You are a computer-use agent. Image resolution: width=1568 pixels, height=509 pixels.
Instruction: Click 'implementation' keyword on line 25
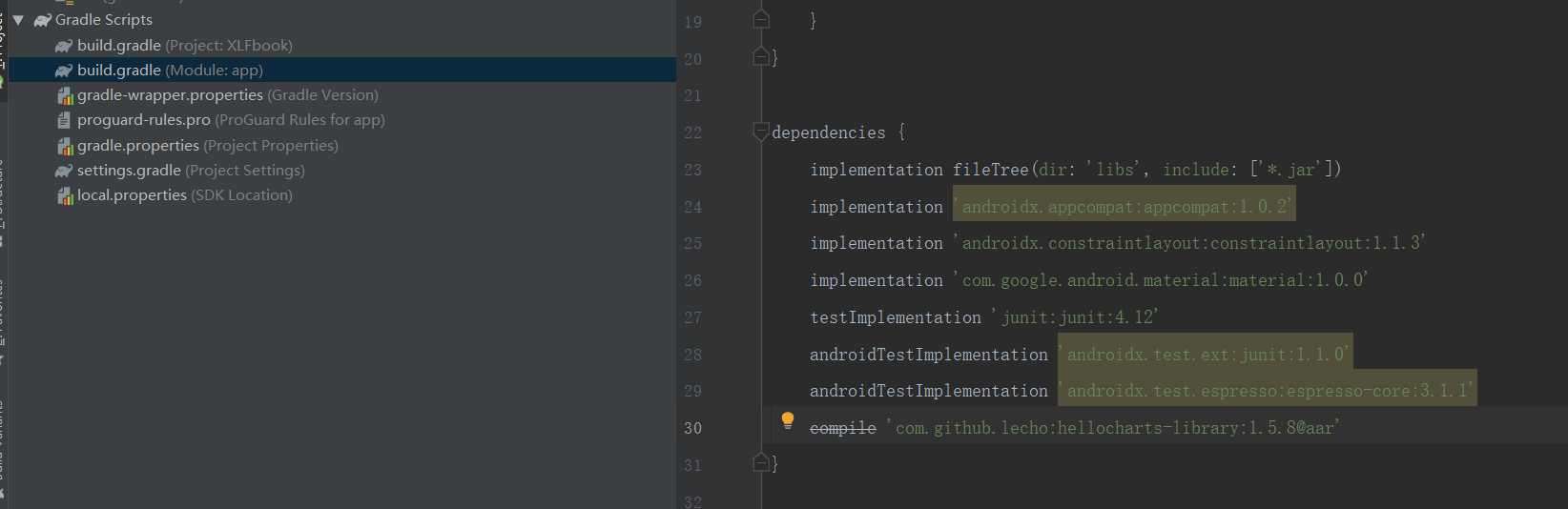tap(877, 243)
